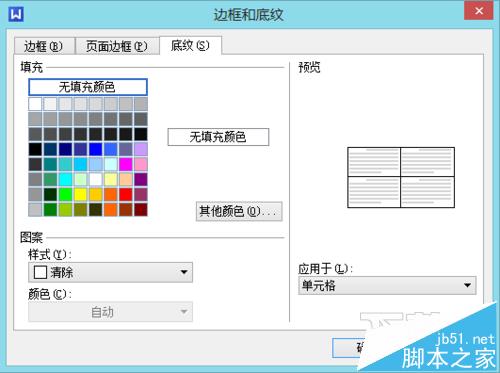Choose the slate purple-gray swatch
The height and width of the screenshot is (373, 500).
(126, 149)
